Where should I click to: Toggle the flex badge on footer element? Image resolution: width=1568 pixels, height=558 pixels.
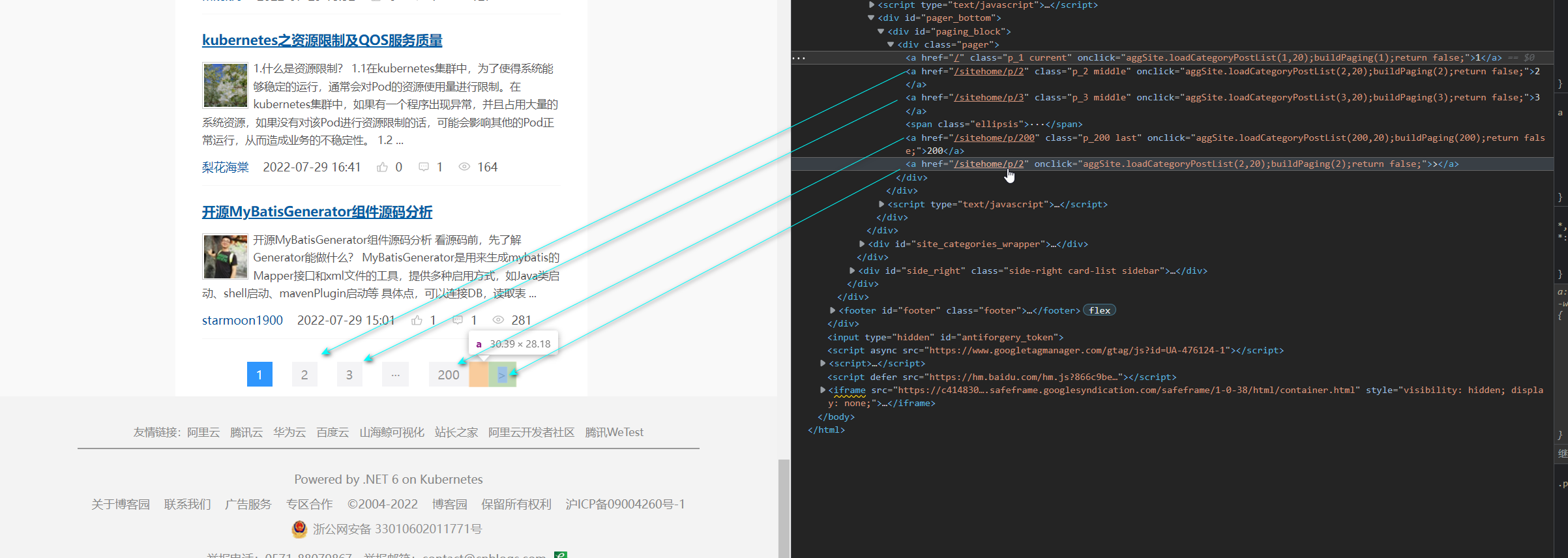click(x=1099, y=310)
